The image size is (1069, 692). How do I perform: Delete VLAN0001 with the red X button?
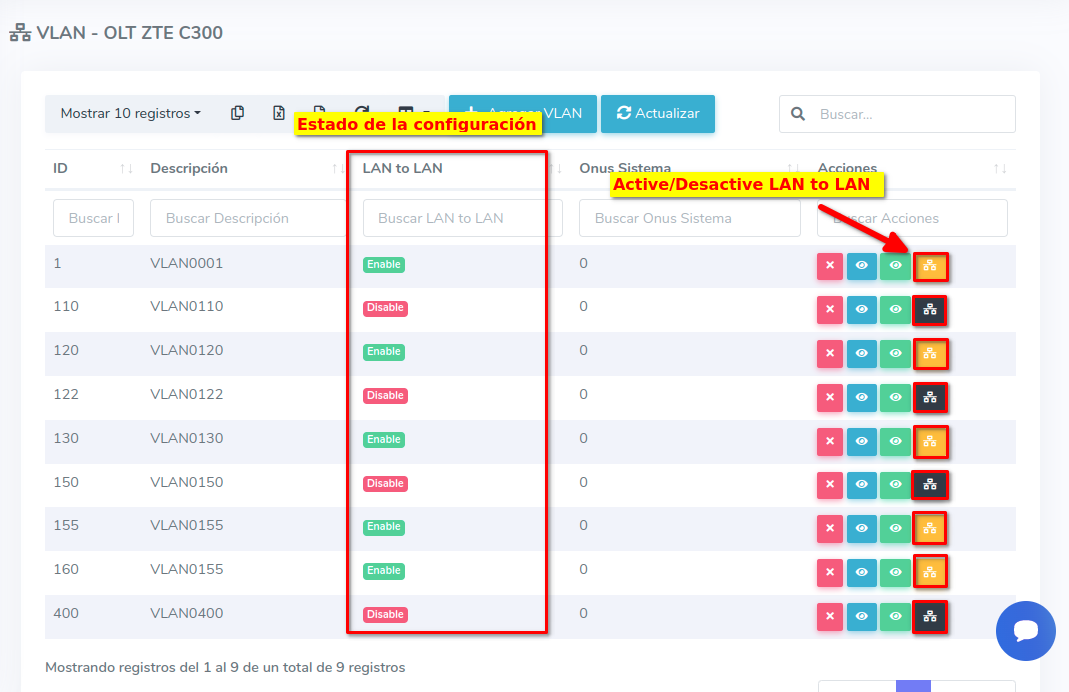[830, 266]
